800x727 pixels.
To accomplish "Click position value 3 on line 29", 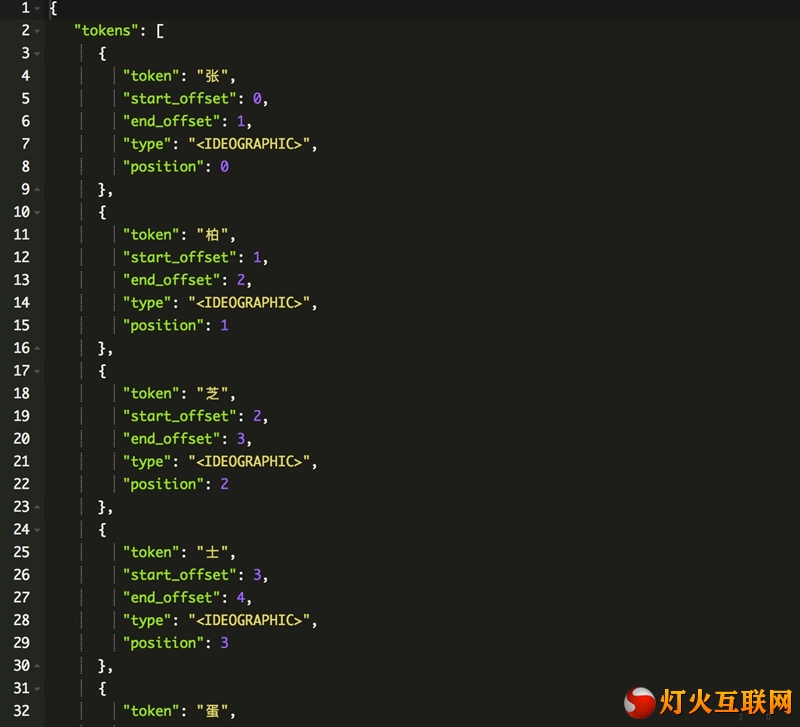I will pyautogui.click(x=224, y=643).
